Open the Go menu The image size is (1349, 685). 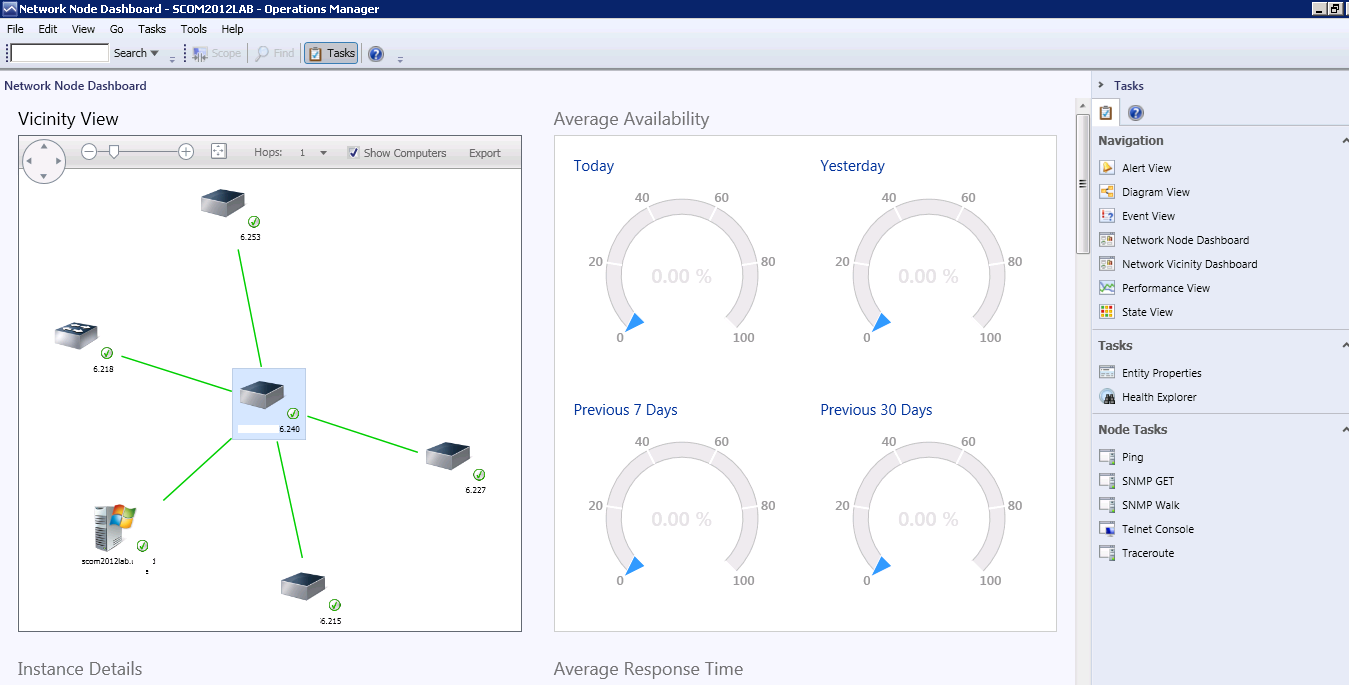(x=117, y=29)
